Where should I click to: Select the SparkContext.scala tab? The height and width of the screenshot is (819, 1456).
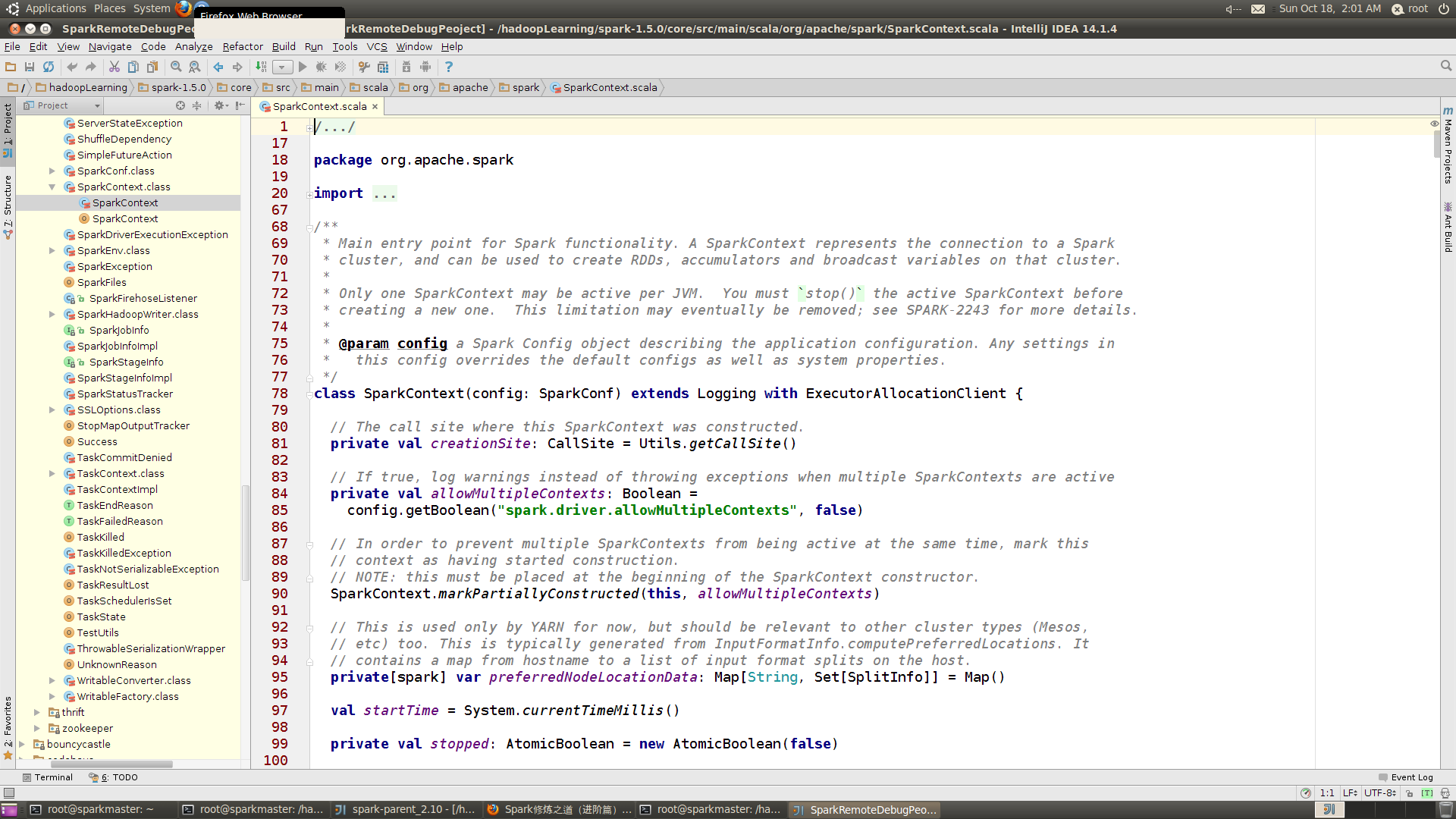[319, 106]
